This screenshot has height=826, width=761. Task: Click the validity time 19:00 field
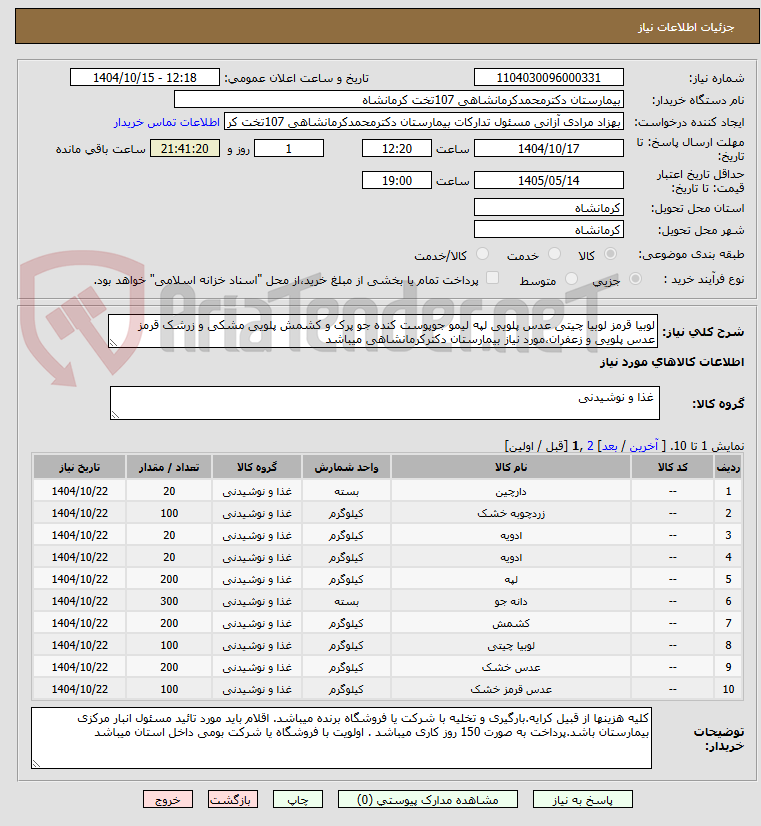point(397,180)
